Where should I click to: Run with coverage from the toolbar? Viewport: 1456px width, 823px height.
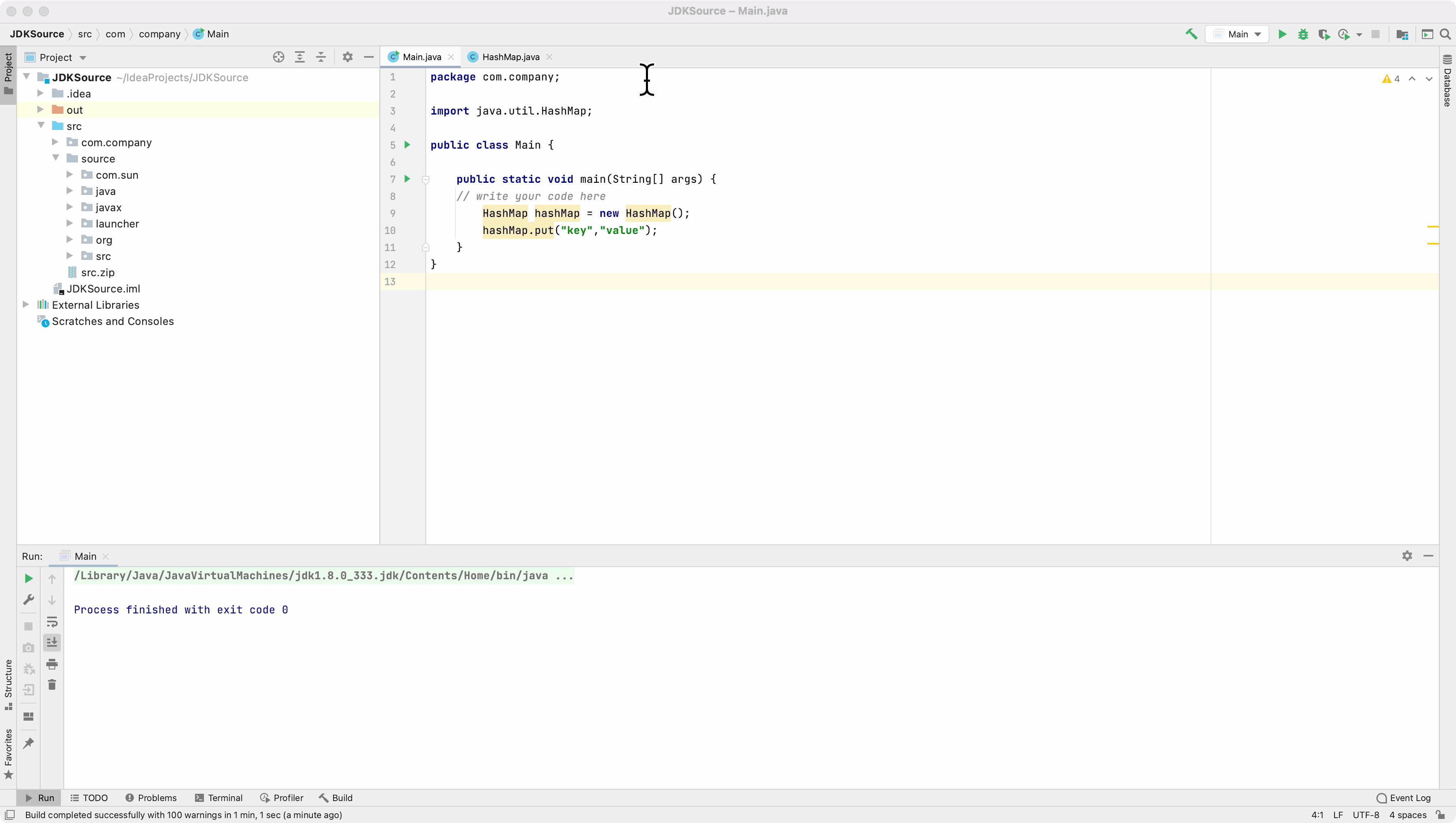(x=1323, y=34)
